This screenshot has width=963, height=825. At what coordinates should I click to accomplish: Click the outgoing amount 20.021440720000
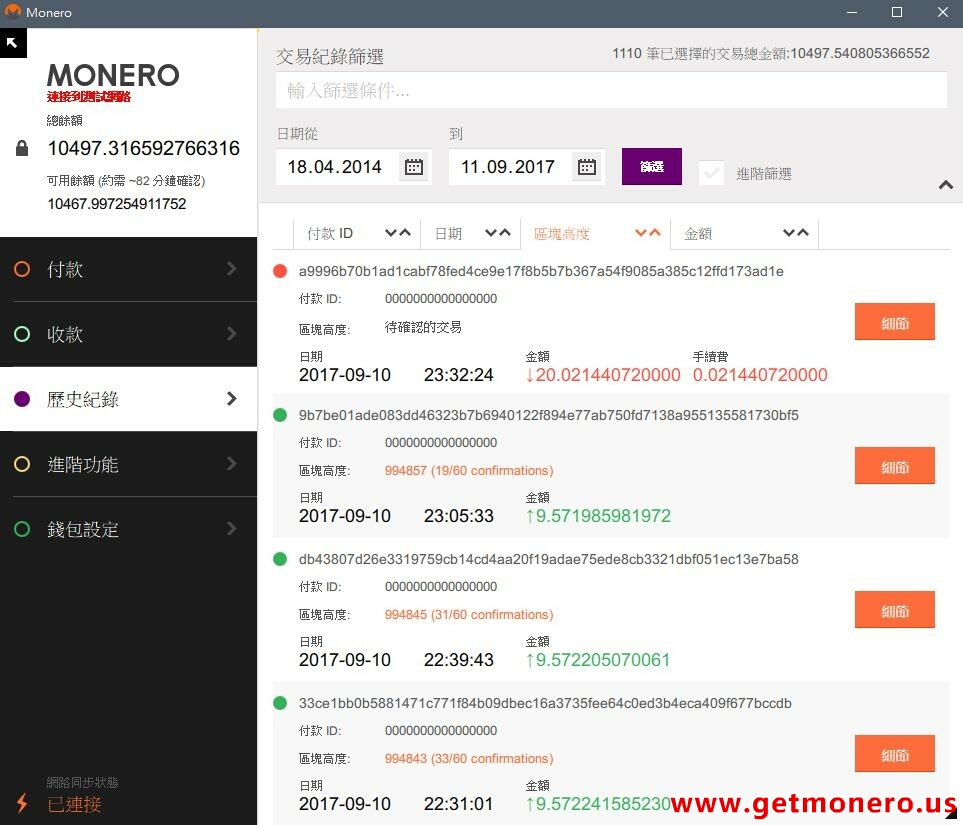(x=603, y=375)
